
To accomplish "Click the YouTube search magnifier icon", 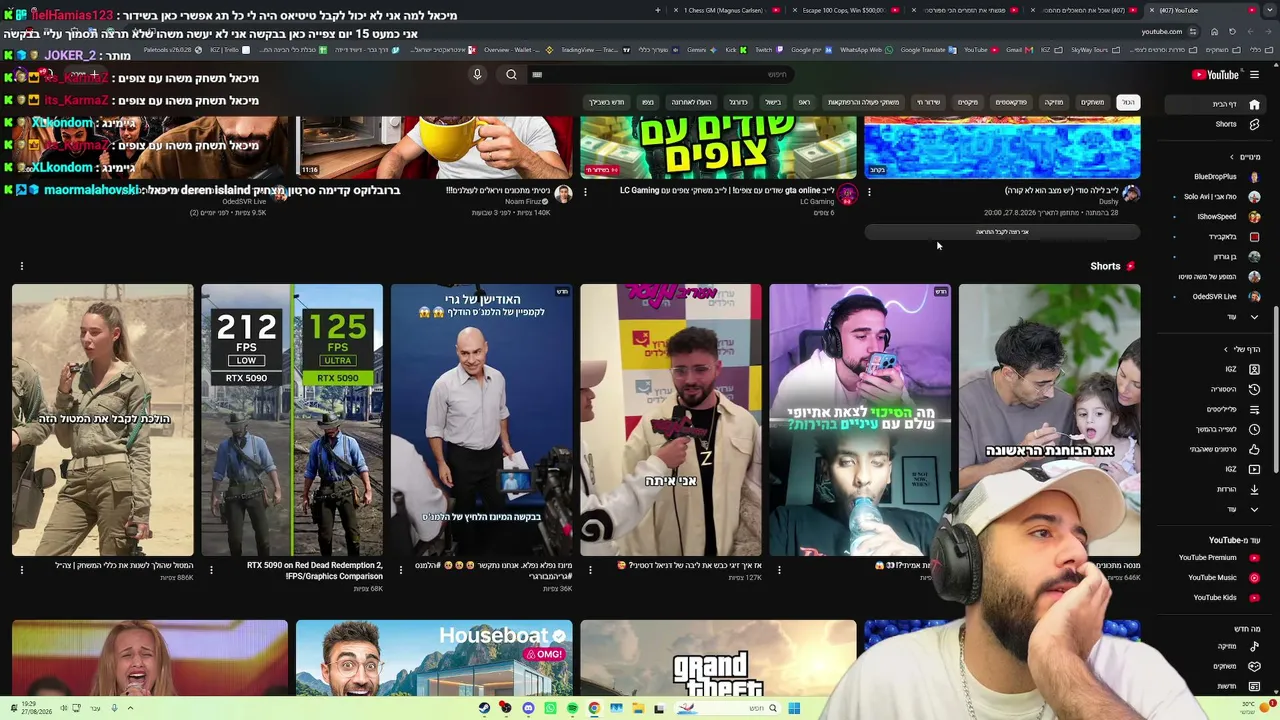I will [x=511, y=75].
